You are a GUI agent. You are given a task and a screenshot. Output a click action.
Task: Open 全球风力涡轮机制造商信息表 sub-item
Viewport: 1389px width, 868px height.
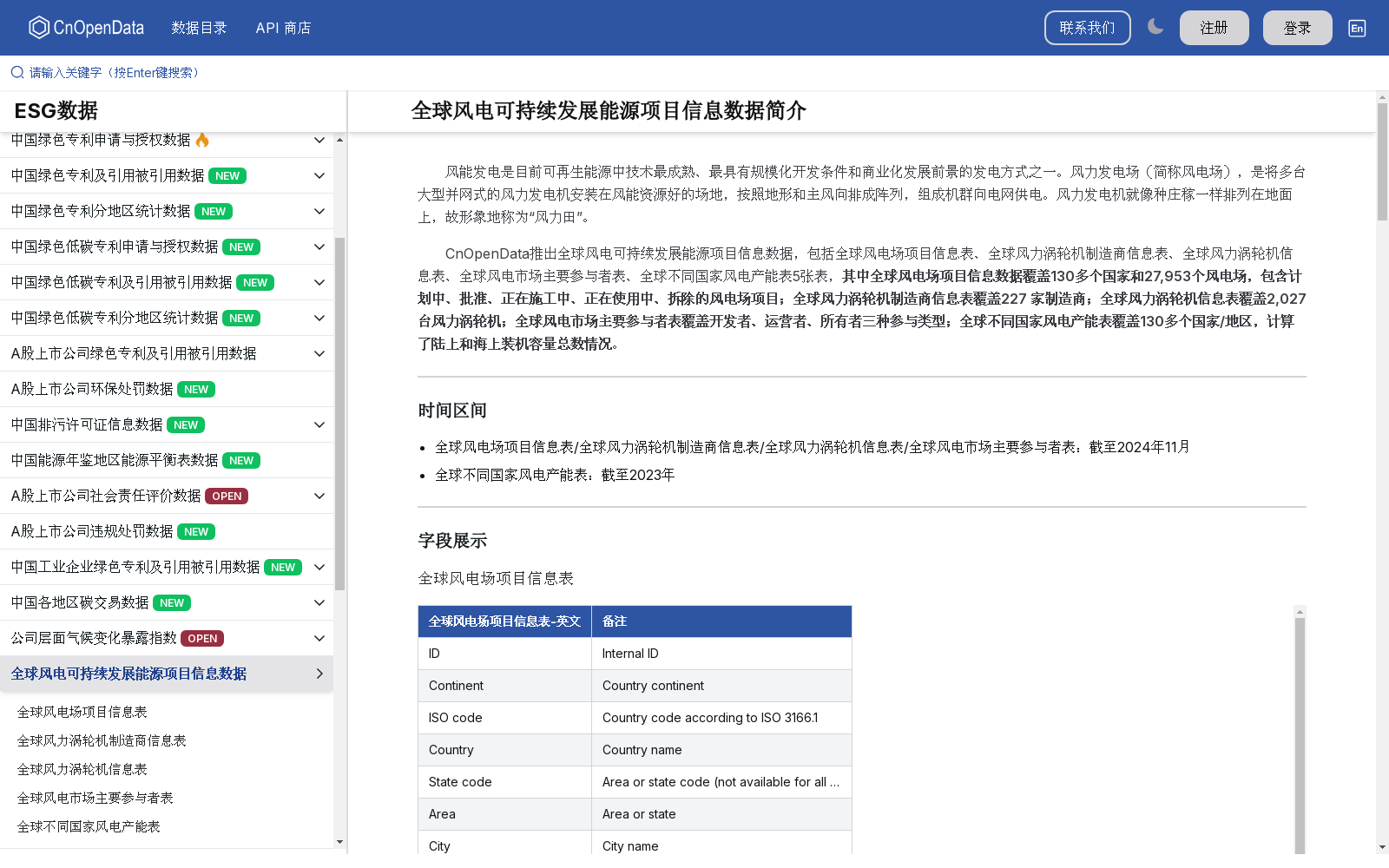pyautogui.click(x=102, y=740)
